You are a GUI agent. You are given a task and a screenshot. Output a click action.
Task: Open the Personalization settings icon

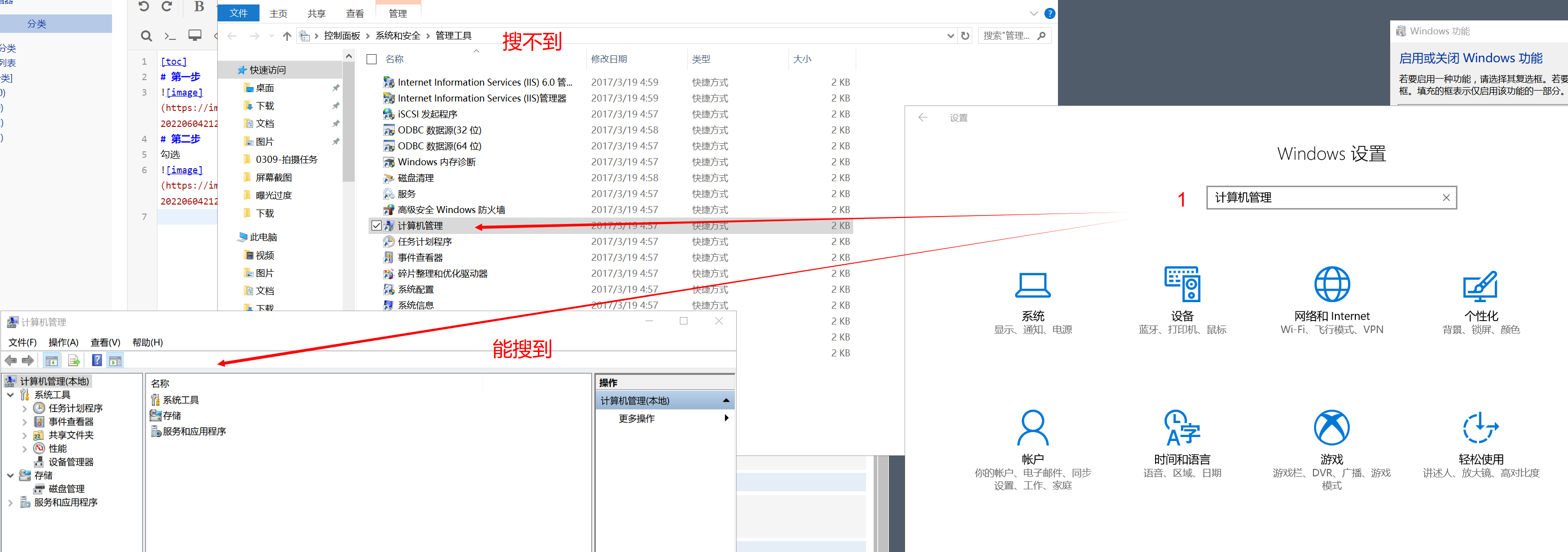click(1480, 285)
